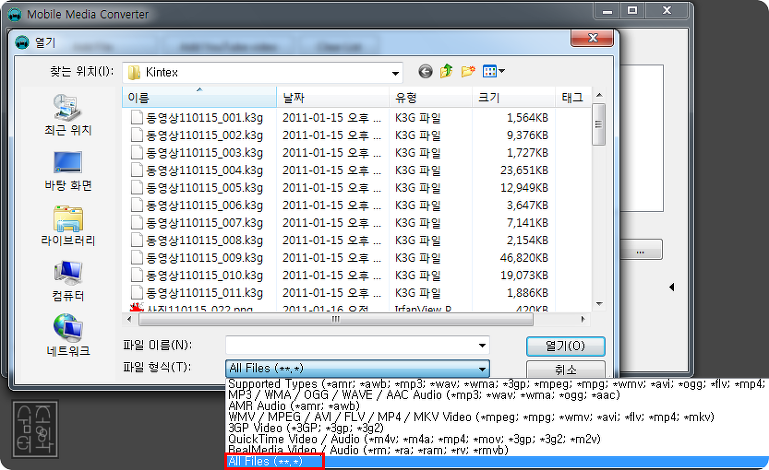Click the vertical scrollbar down arrow

(599, 304)
